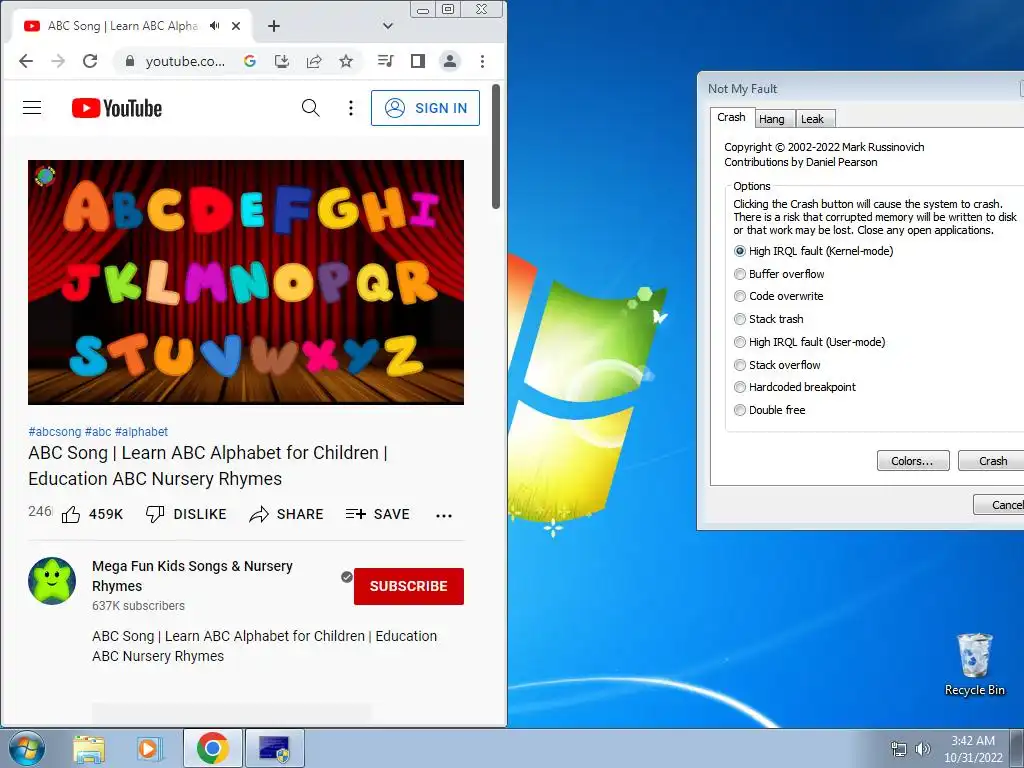The height and width of the screenshot is (768, 1024).
Task: Select Stack overflow option
Action: (x=777, y=364)
